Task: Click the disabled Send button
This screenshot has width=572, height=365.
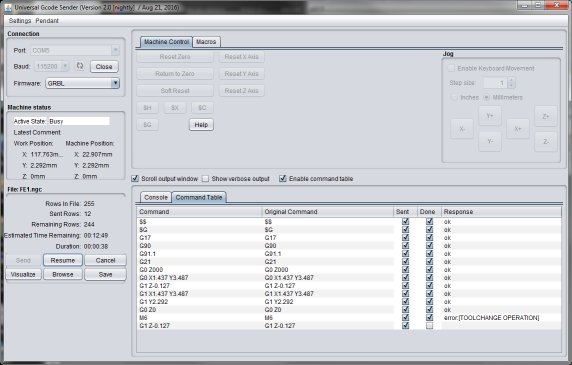Action: coord(23,260)
